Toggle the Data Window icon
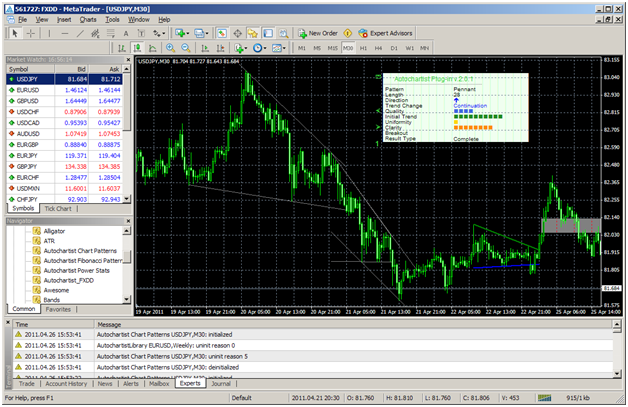Image resolution: width=628 pixels, height=407 pixels. 237,33
